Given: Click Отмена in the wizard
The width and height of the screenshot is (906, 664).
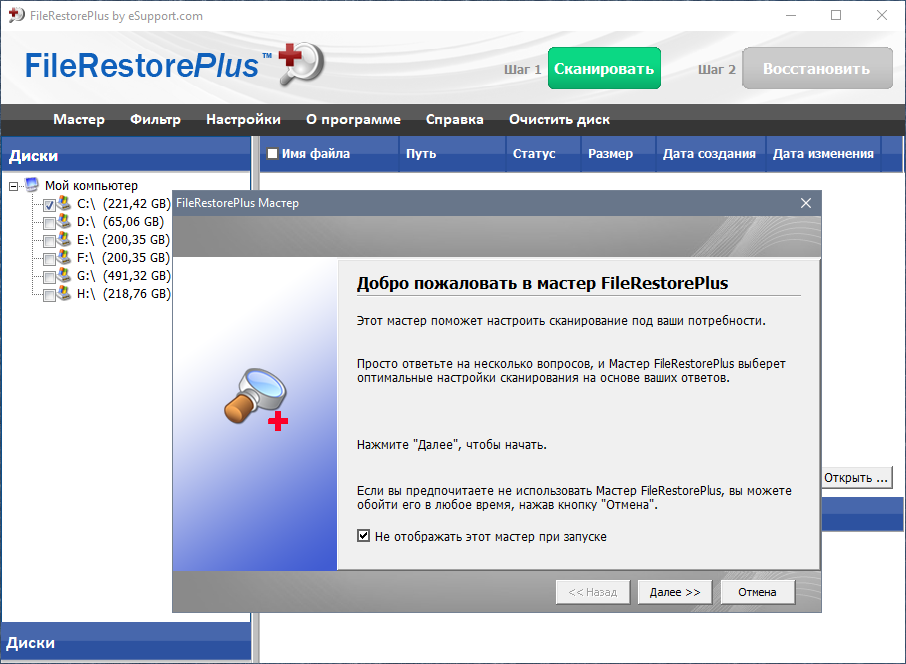Looking at the screenshot, I should tap(758, 592).
